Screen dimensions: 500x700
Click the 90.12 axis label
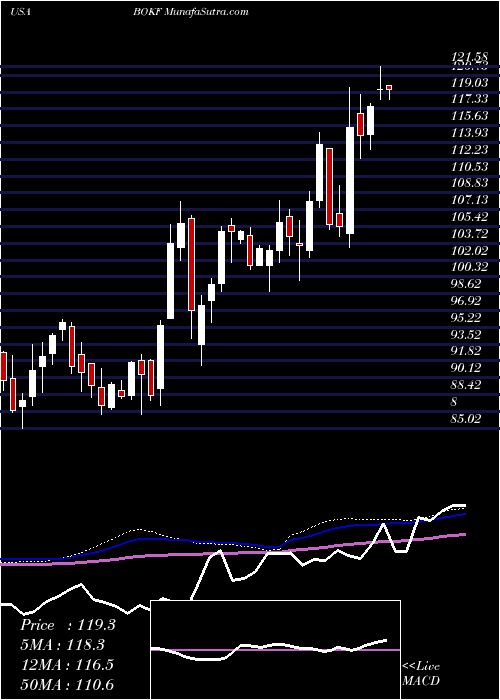467,369
